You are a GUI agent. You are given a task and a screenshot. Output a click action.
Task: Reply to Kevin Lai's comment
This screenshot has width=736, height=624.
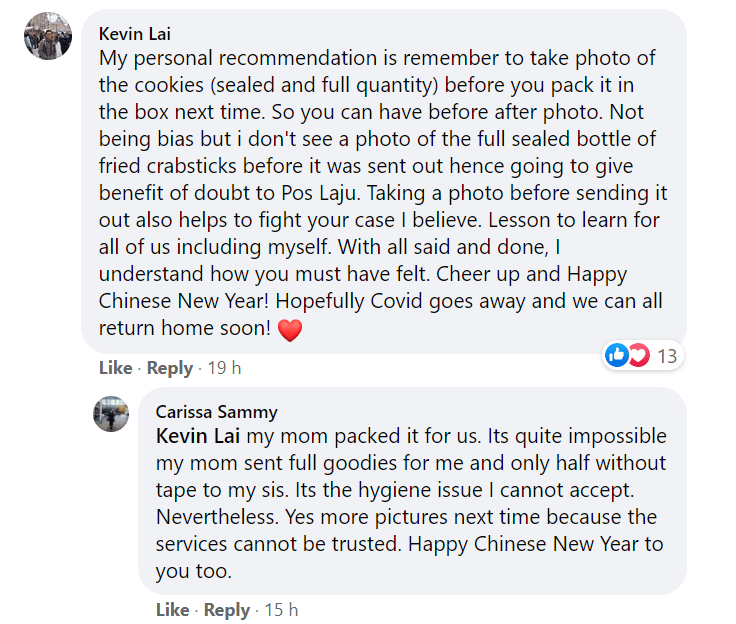click(170, 368)
